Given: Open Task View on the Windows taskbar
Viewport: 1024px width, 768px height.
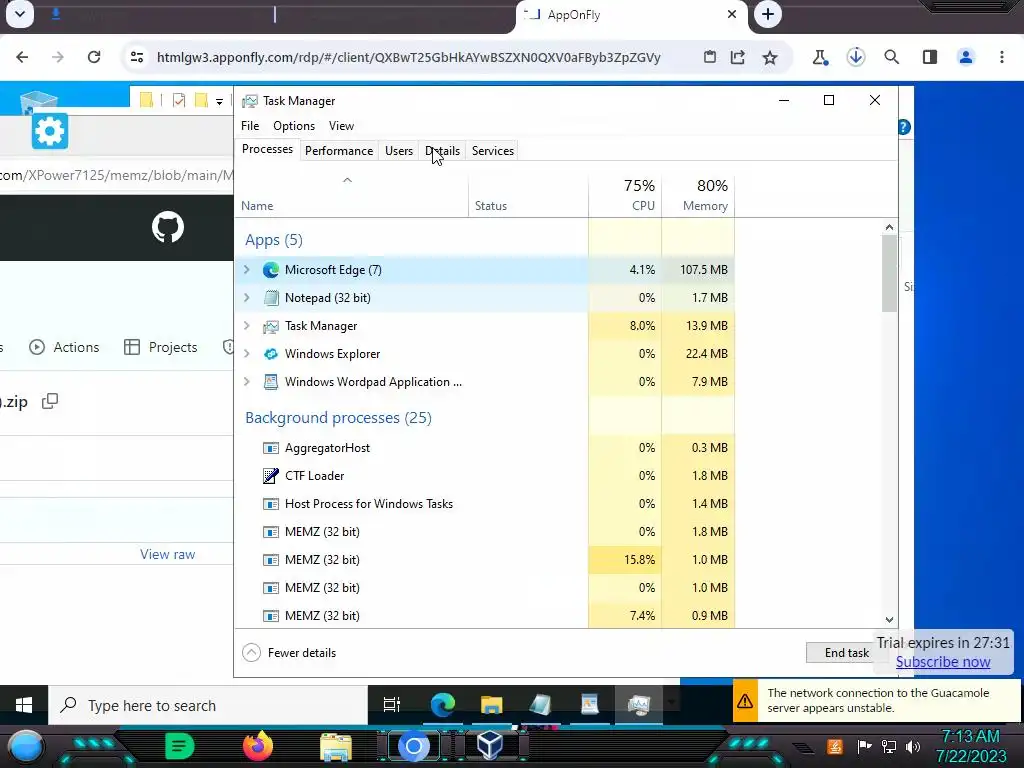Looking at the screenshot, I should pyautogui.click(x=391, y=705).
